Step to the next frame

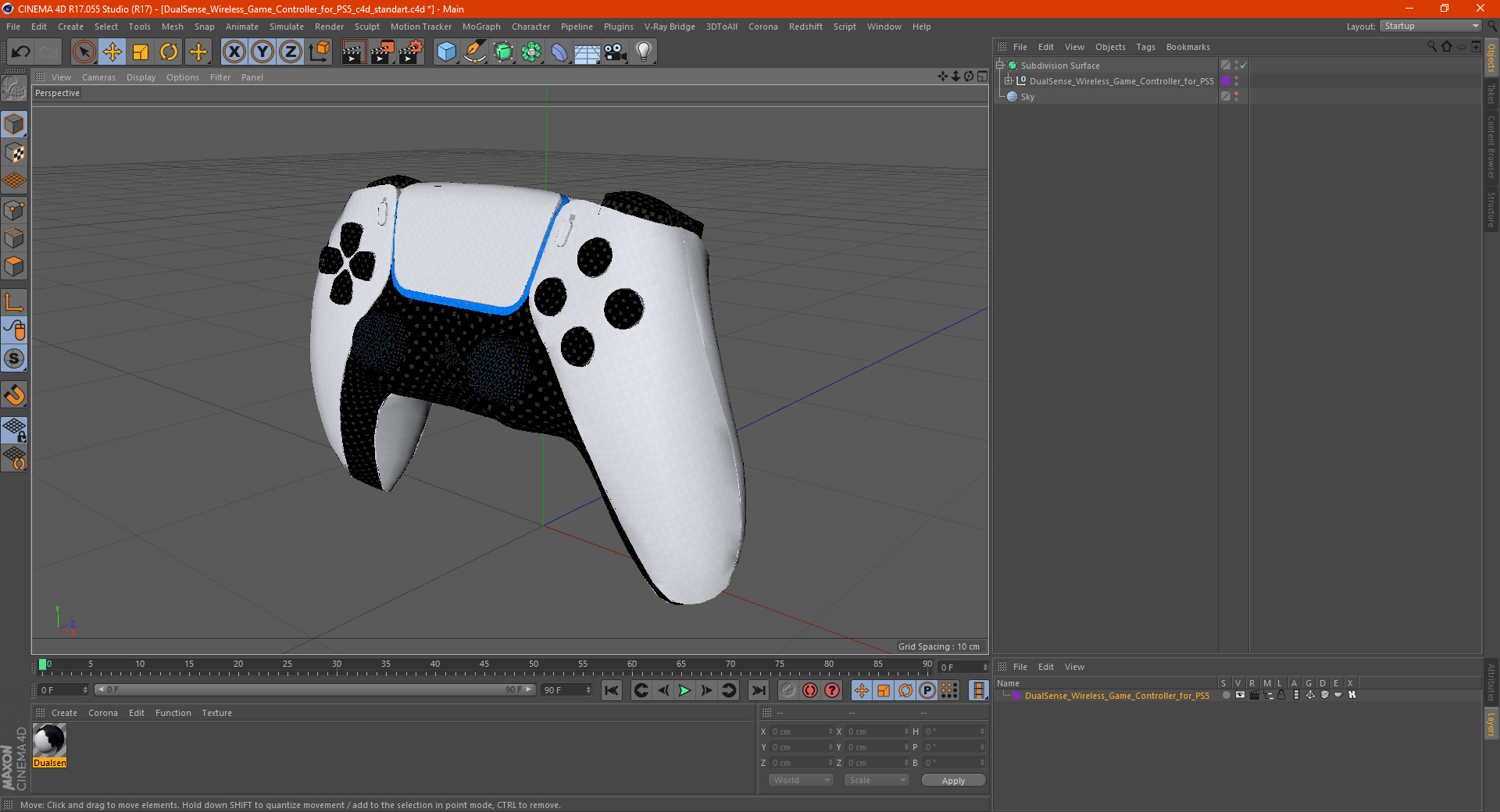click(706, 690)
